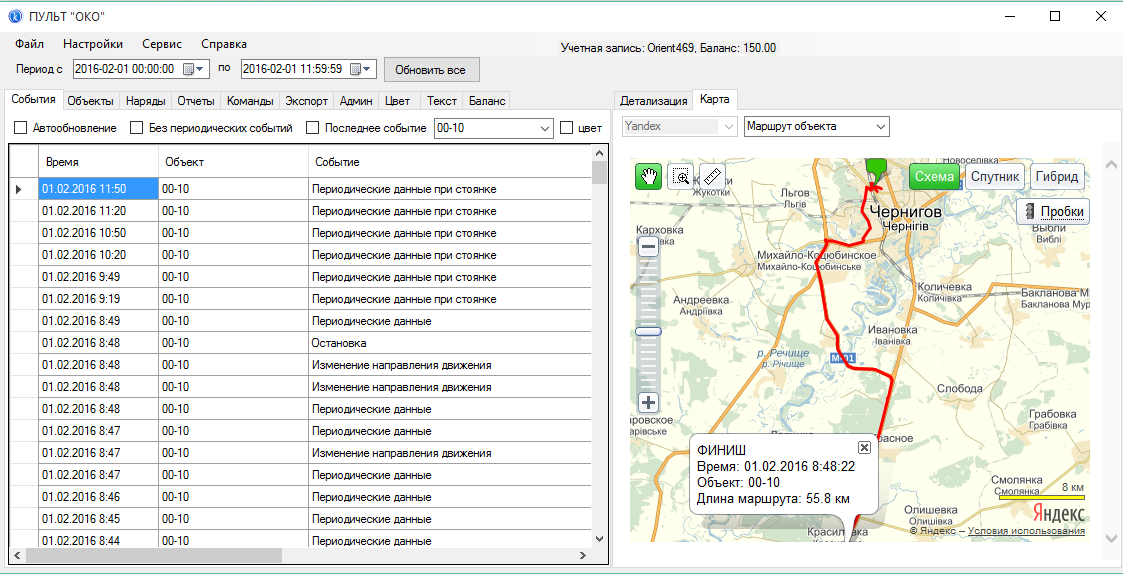
Task: Open the Справка menu
Action: click(224, 44)
